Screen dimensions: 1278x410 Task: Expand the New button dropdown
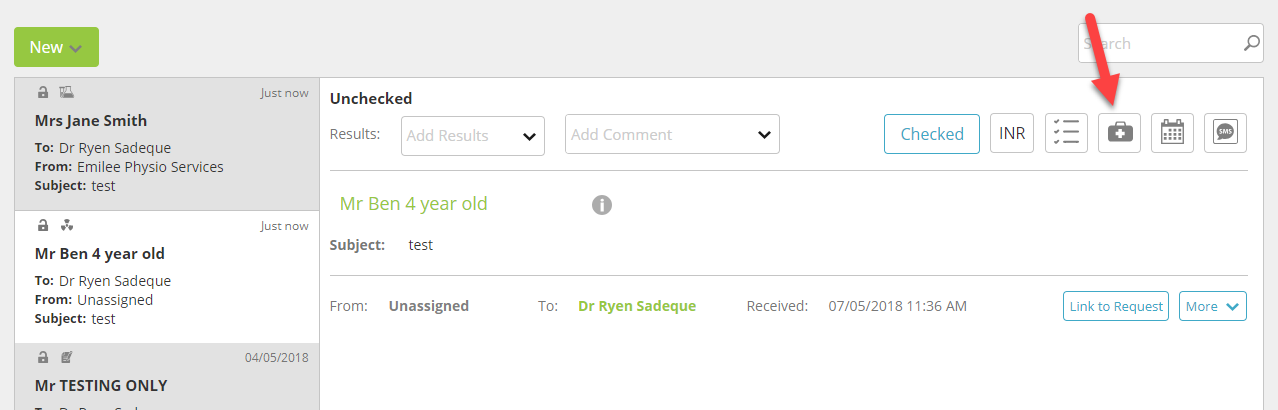click(56, 47)
